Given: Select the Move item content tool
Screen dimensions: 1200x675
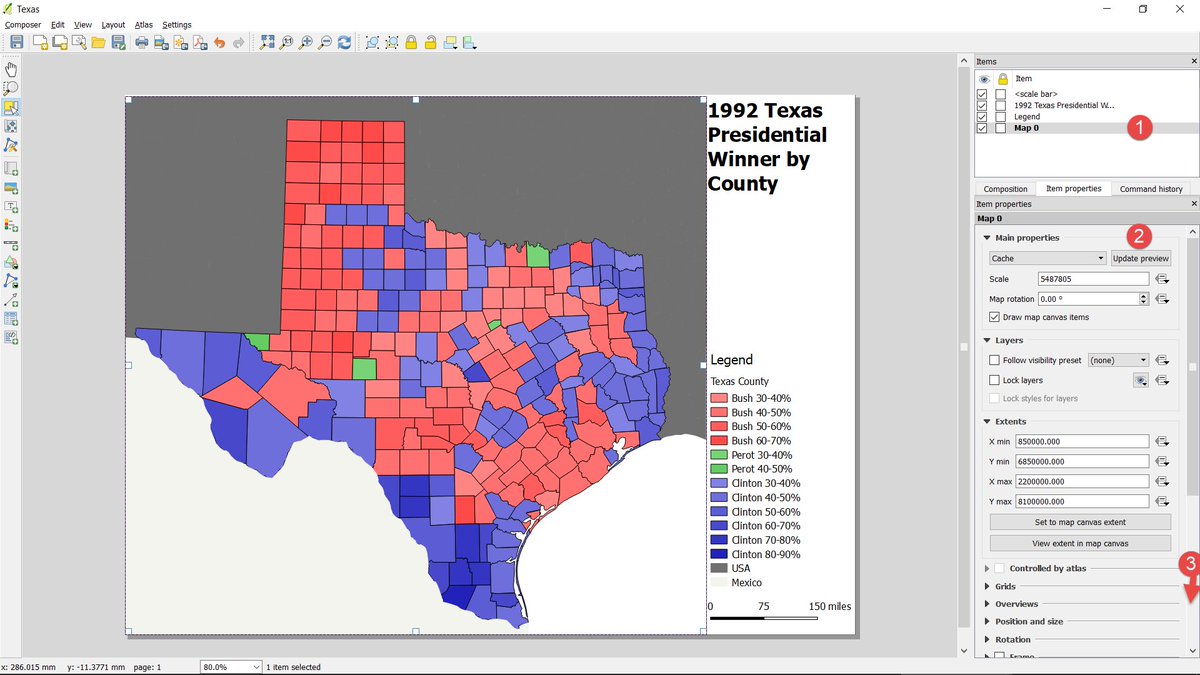Looking at the screenshot, I should [11, 127].
